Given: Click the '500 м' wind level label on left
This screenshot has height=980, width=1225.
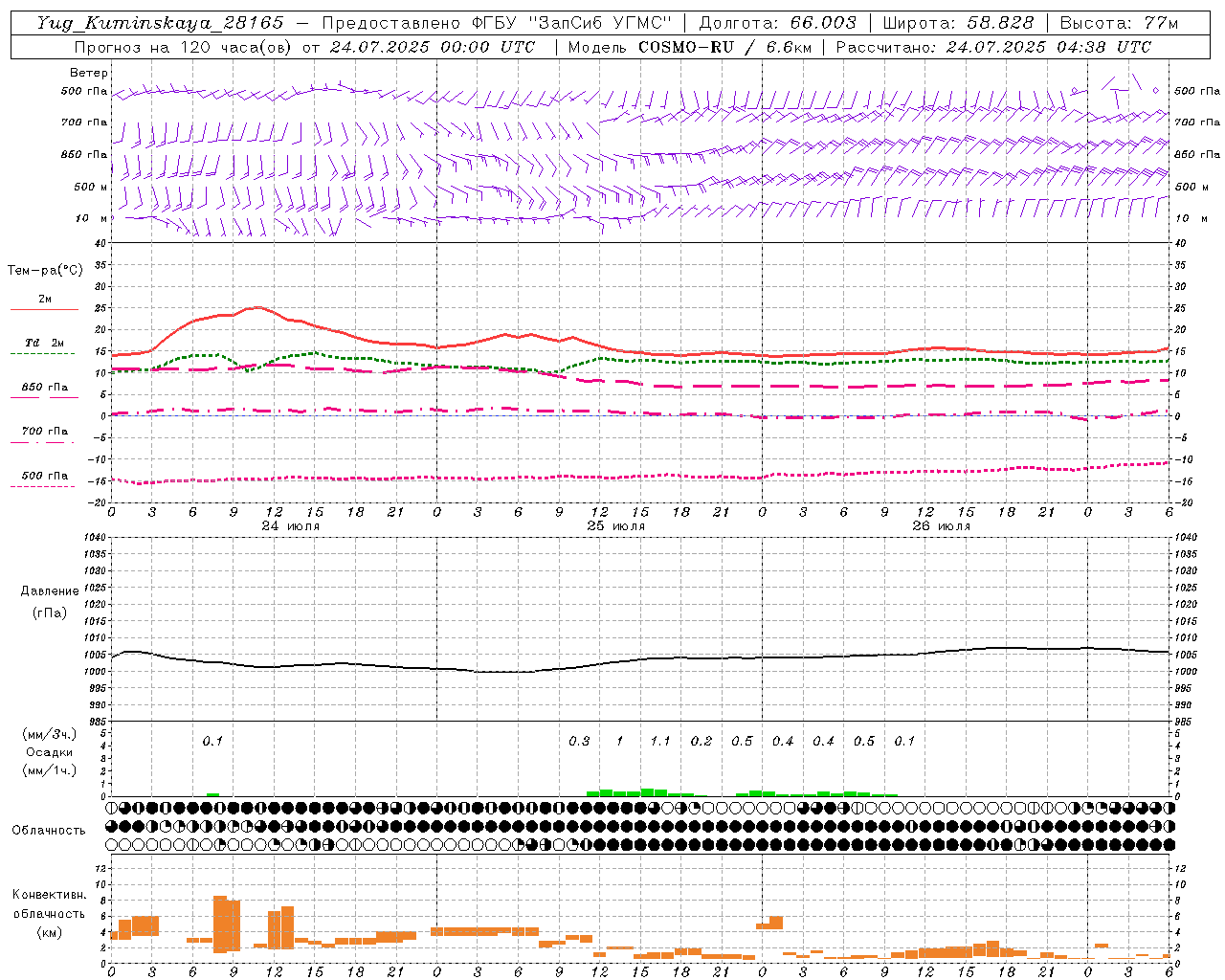Looking at the screenshot, I should pos(91,187).
